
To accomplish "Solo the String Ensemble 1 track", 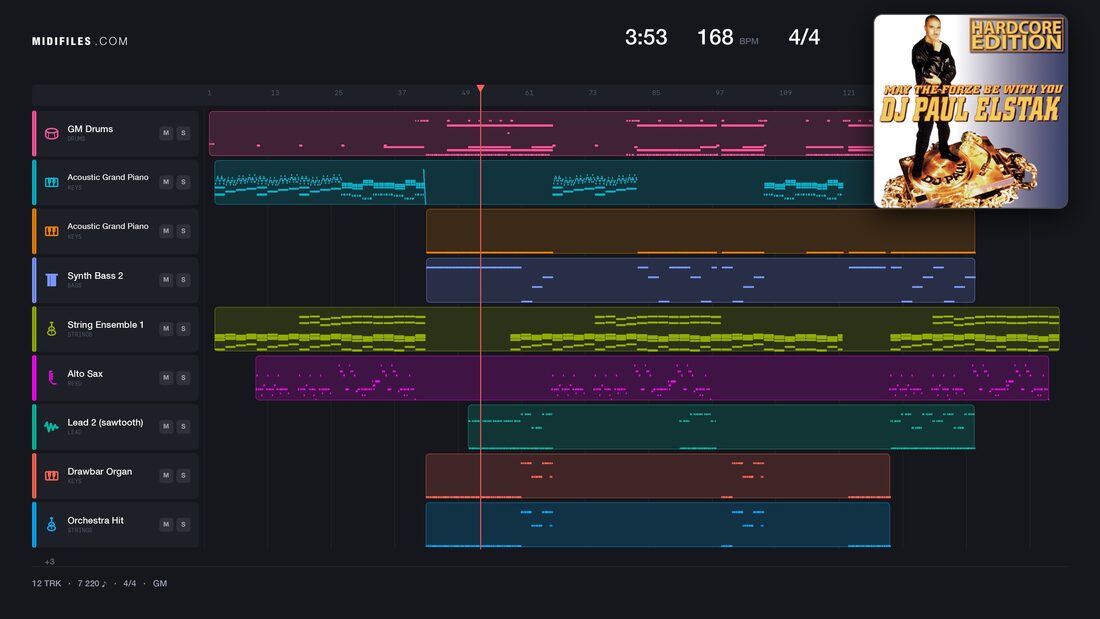I will tap(183, 328).
